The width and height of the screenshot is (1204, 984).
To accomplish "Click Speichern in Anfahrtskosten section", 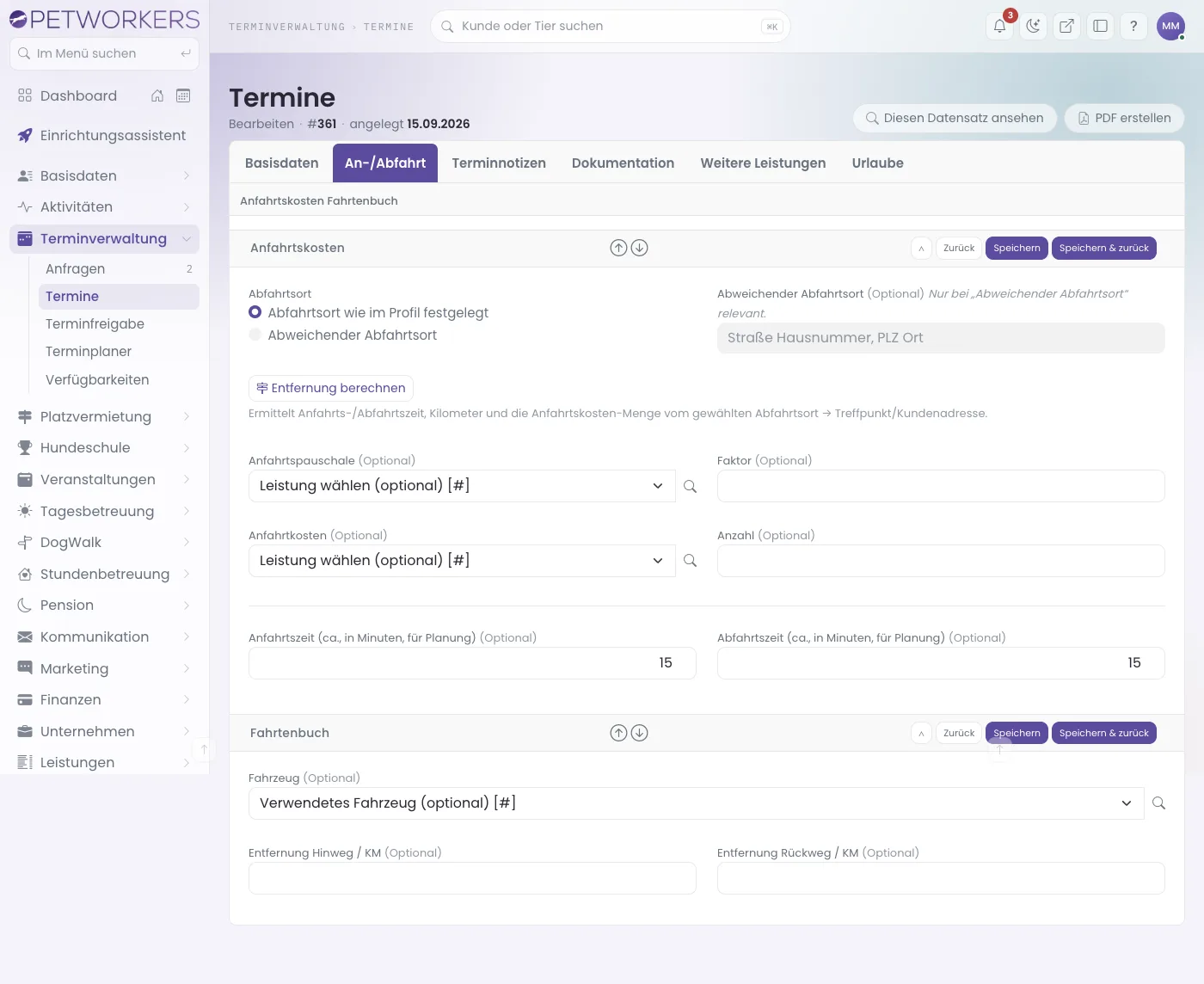I will click(x=1017, y=248).
